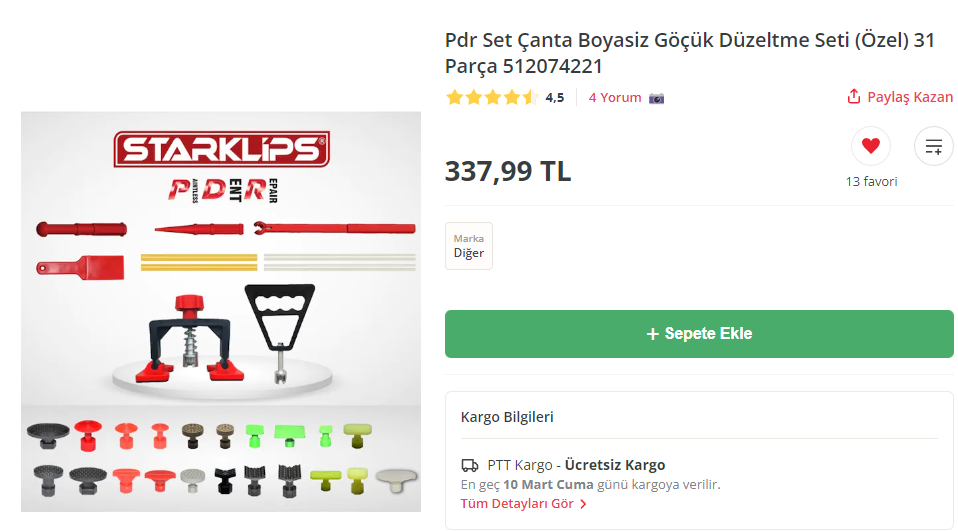Click the 337,99 TL price
The height and width of the screenshot is (531, 958).
click(508, 171)
